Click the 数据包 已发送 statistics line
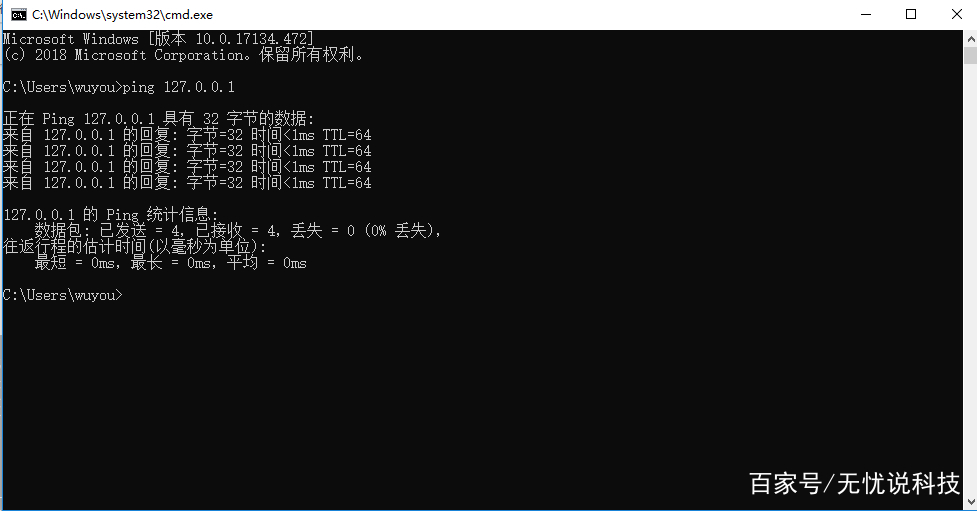This screenshot has width=977, height=511. 238,231
